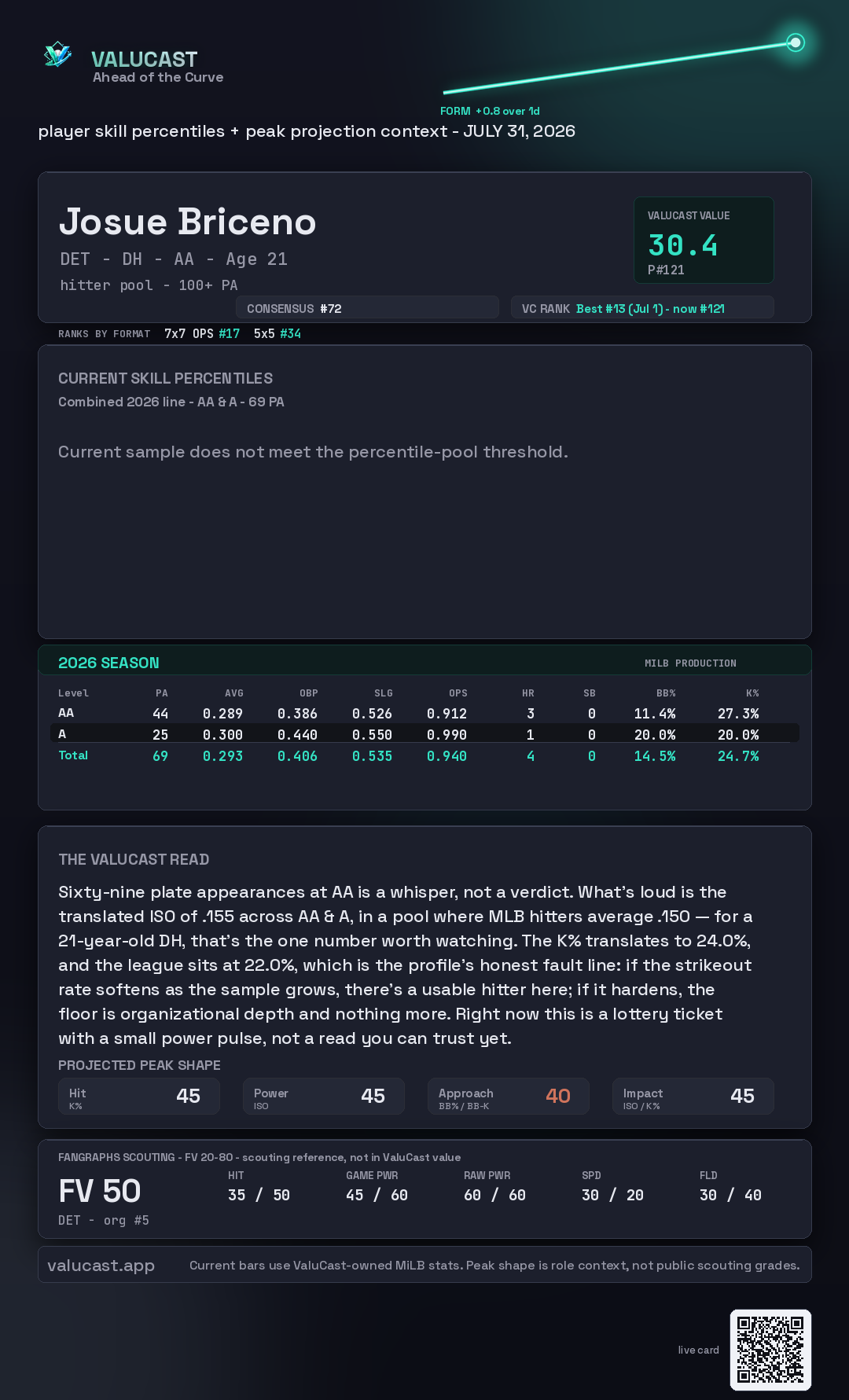The height and width of the screenshot is (1400, 849).
Task: Click the form trend line endpoint marker
Action: coord(796,42)
